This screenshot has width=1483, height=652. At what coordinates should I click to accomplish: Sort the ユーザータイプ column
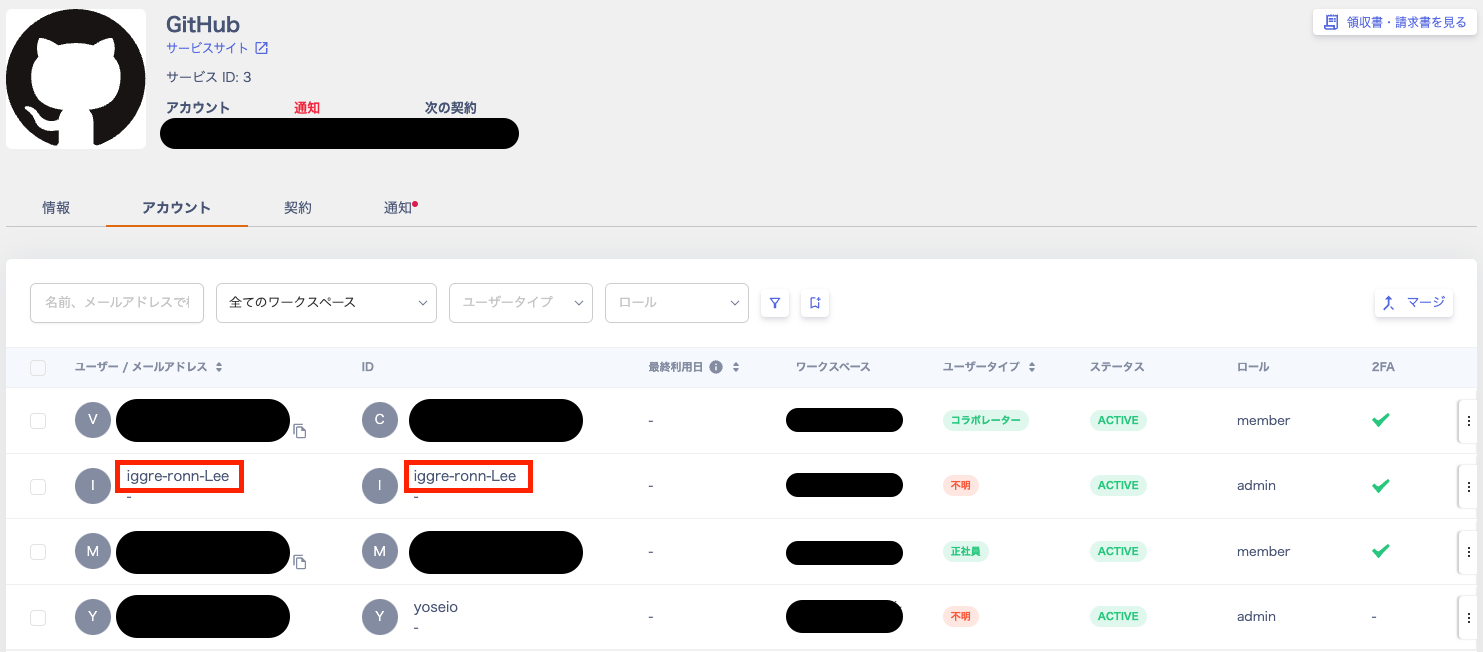coord(1032,367)
